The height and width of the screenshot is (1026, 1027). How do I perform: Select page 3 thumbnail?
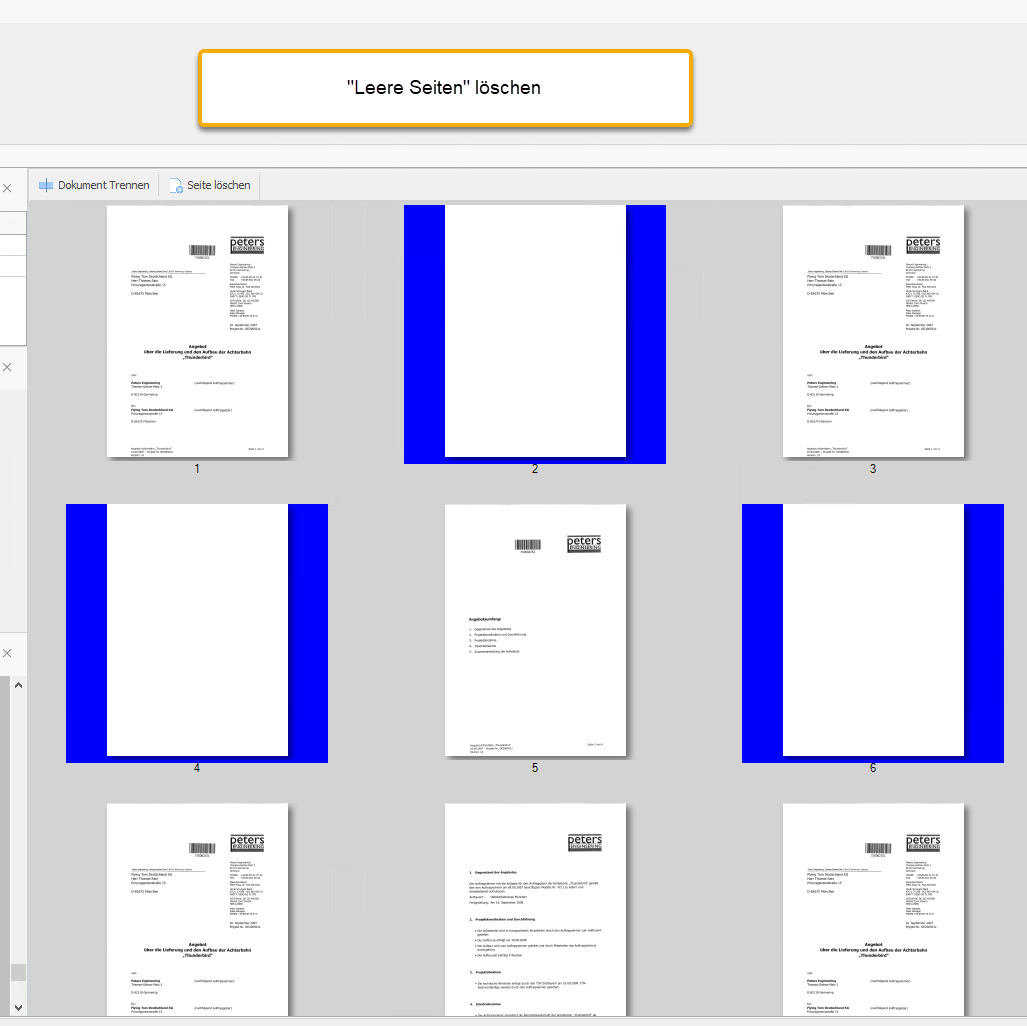click(x=872, y=331)
